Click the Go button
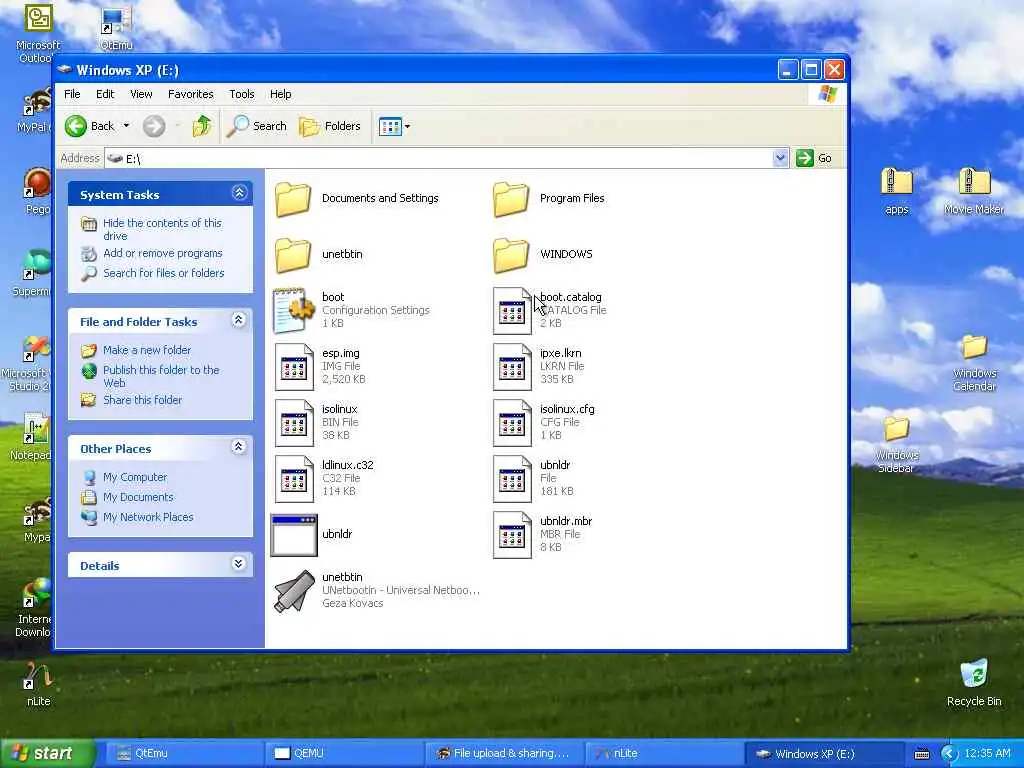The image size is (1024, 768). (x=814, y=158)
